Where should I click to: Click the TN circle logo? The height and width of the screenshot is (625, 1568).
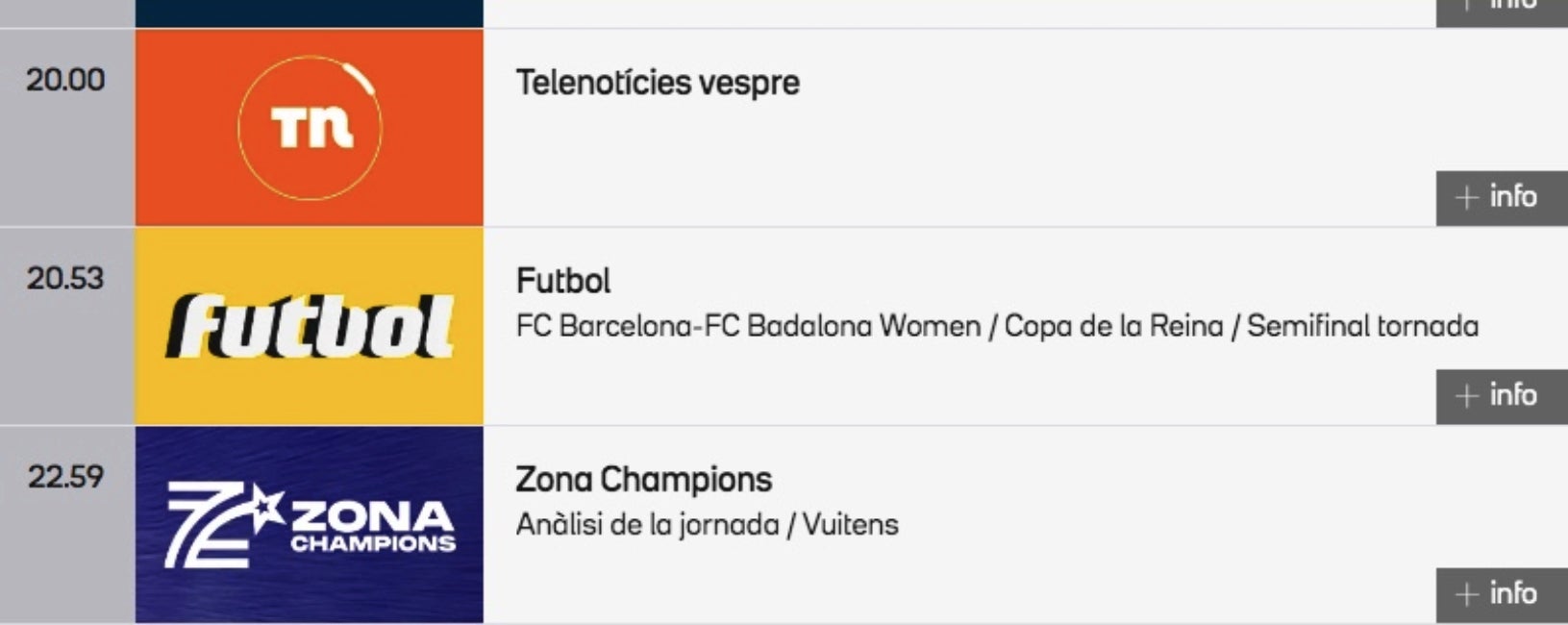(310, 127)
